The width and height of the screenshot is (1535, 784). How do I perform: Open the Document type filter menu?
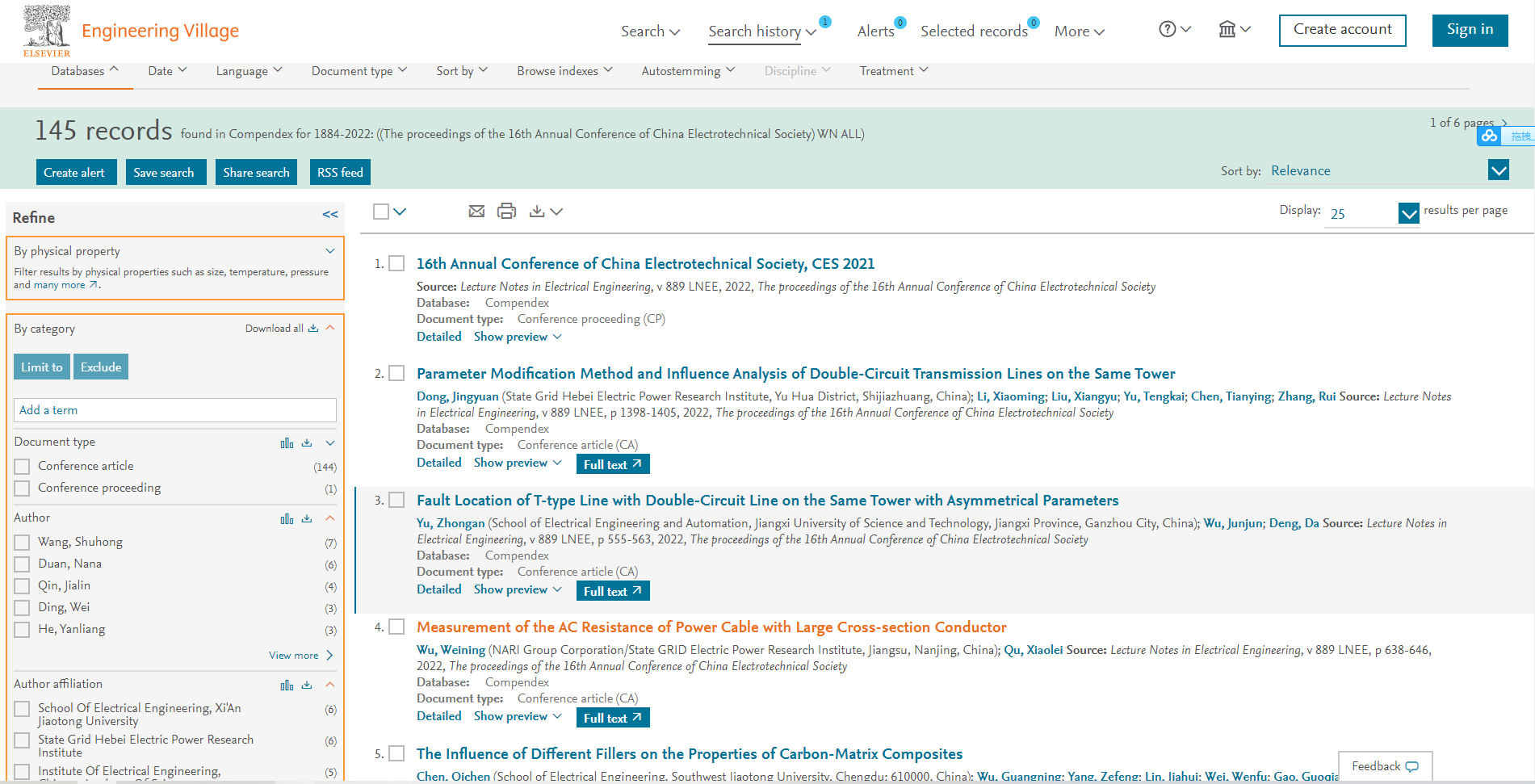pyautogui.click(x=359, y=71)
